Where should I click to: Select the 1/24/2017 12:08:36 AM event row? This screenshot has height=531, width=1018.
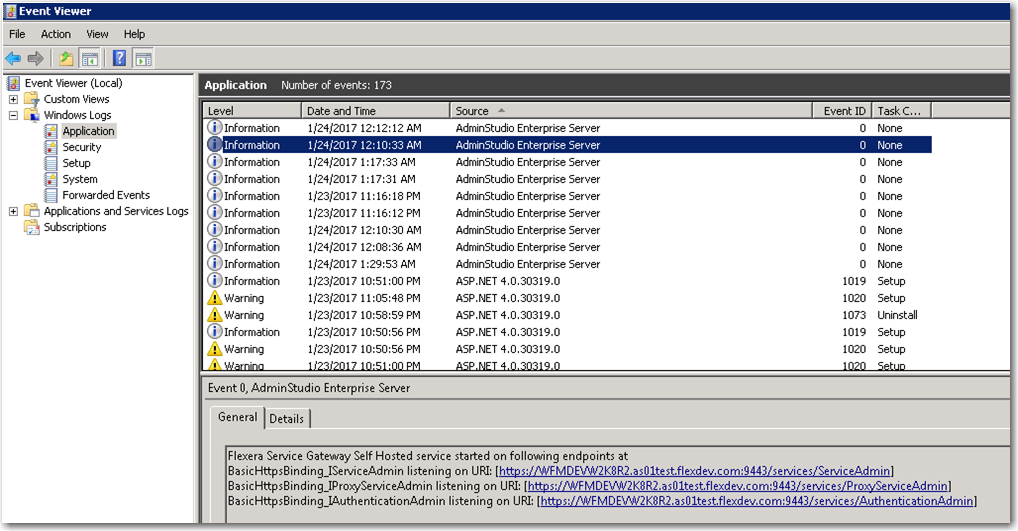pyautogui.click(x=568, y=247)
